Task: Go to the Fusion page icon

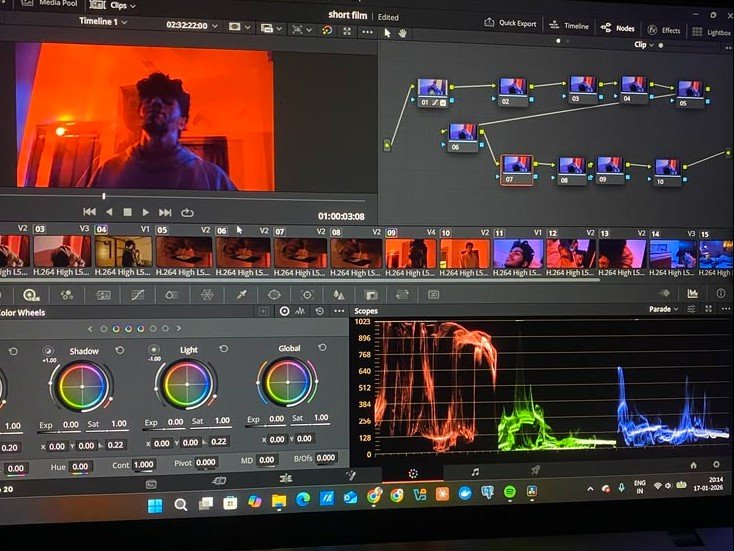Action: pyautogui.click(x=351, y=476)
